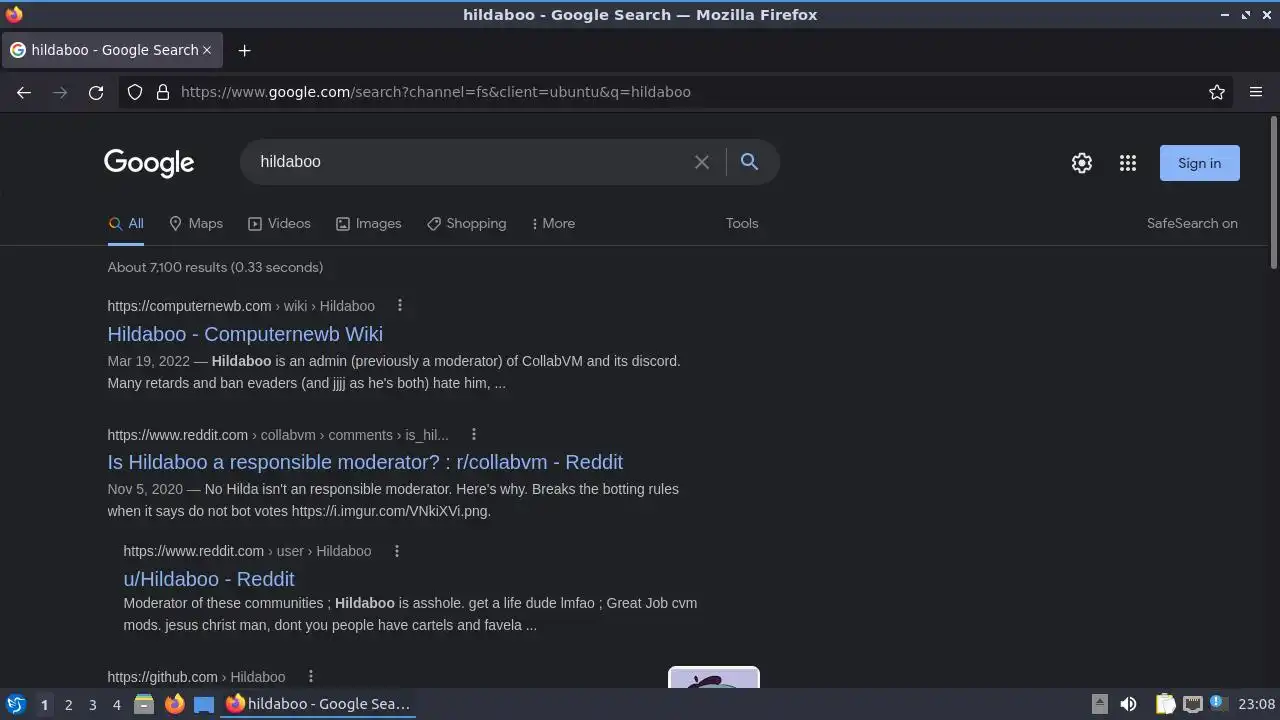Expand the More search categories menu

click(553, 224)
